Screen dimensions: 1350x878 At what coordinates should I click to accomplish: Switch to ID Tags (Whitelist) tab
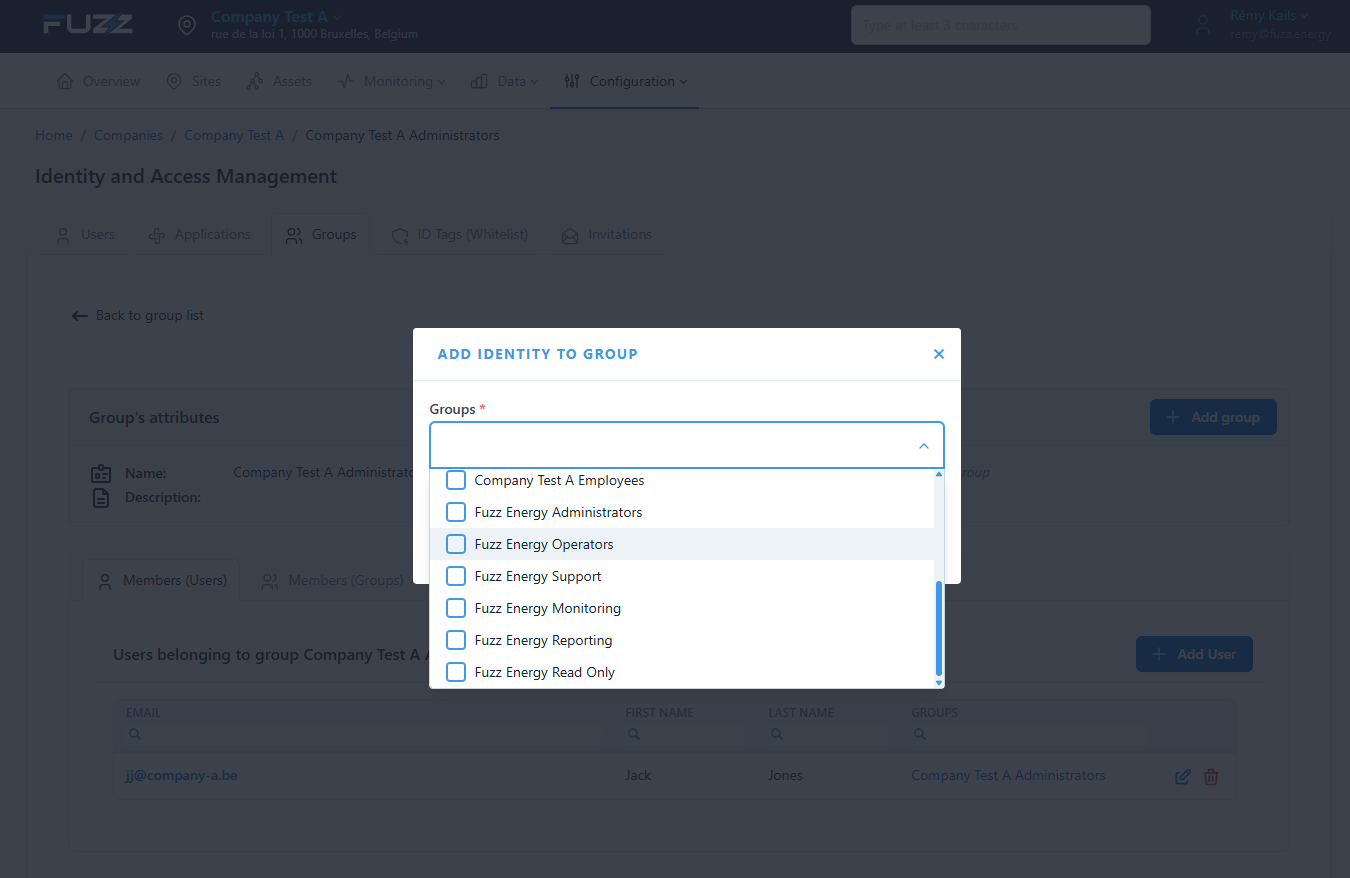(459, 235)
